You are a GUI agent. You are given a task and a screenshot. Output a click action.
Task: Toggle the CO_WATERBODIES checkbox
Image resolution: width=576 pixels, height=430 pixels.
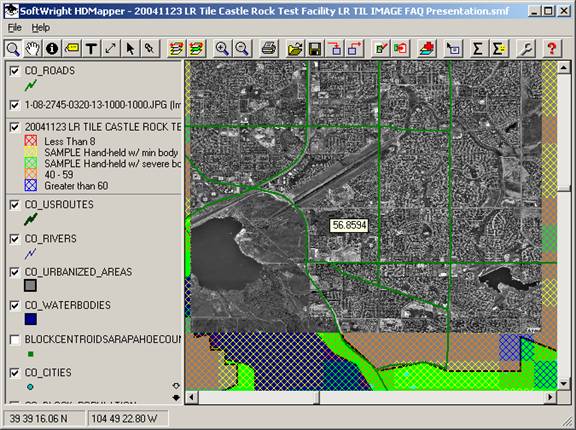[x=14, y=306]
